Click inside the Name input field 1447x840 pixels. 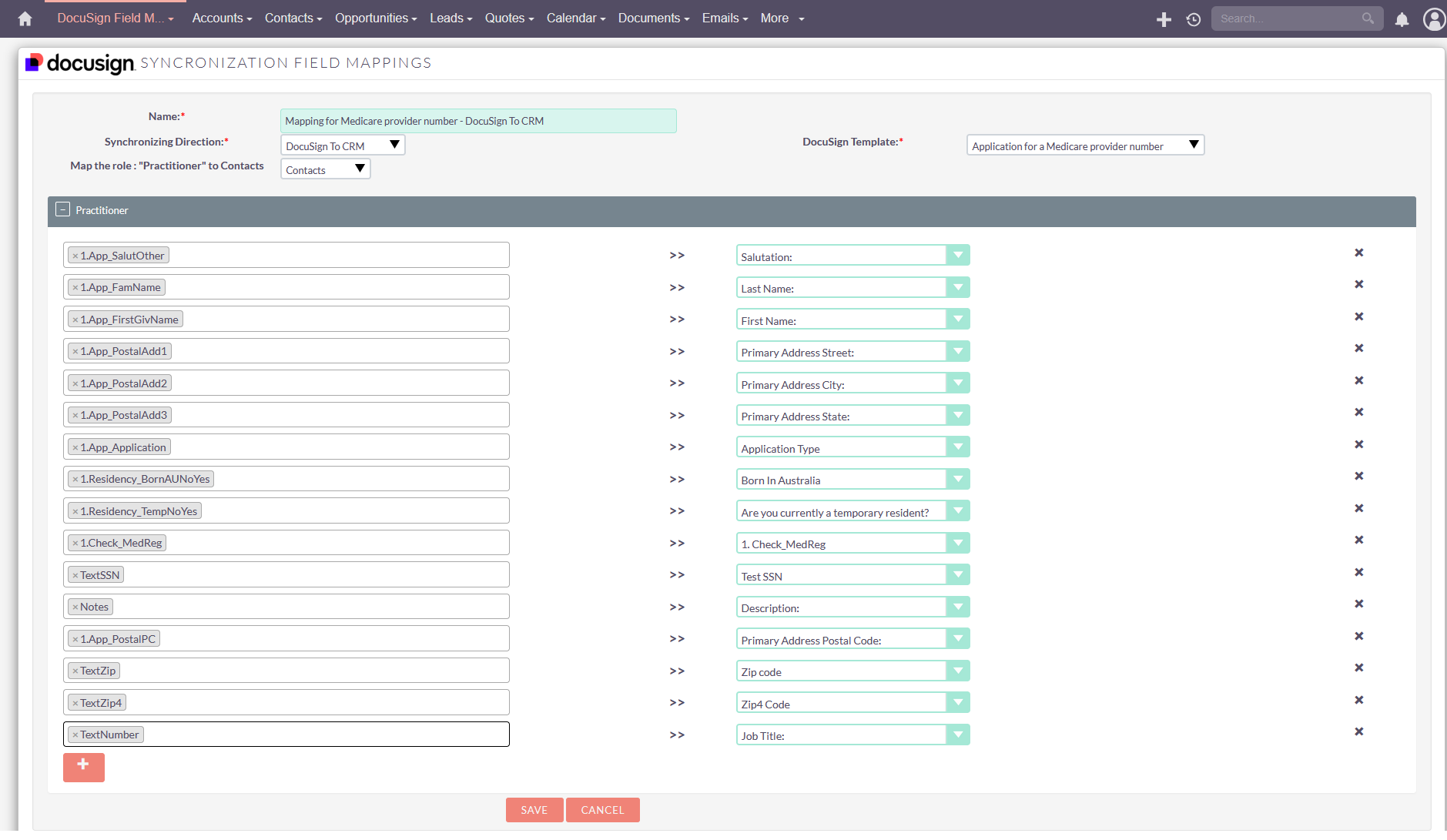pyautogui.click(x=477, y=121)
